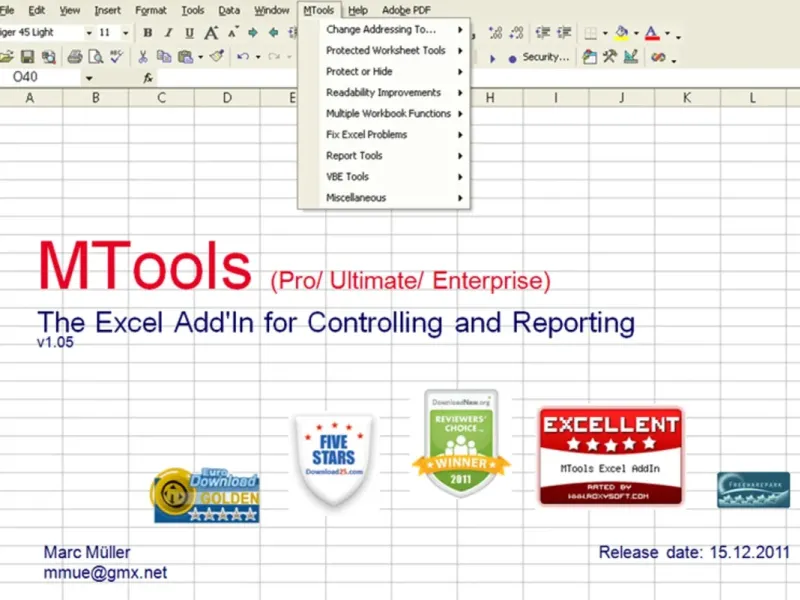This screenshot has width=800, height=600.
Task: Click the Record Macro dot
Action: tap(512, 59)
